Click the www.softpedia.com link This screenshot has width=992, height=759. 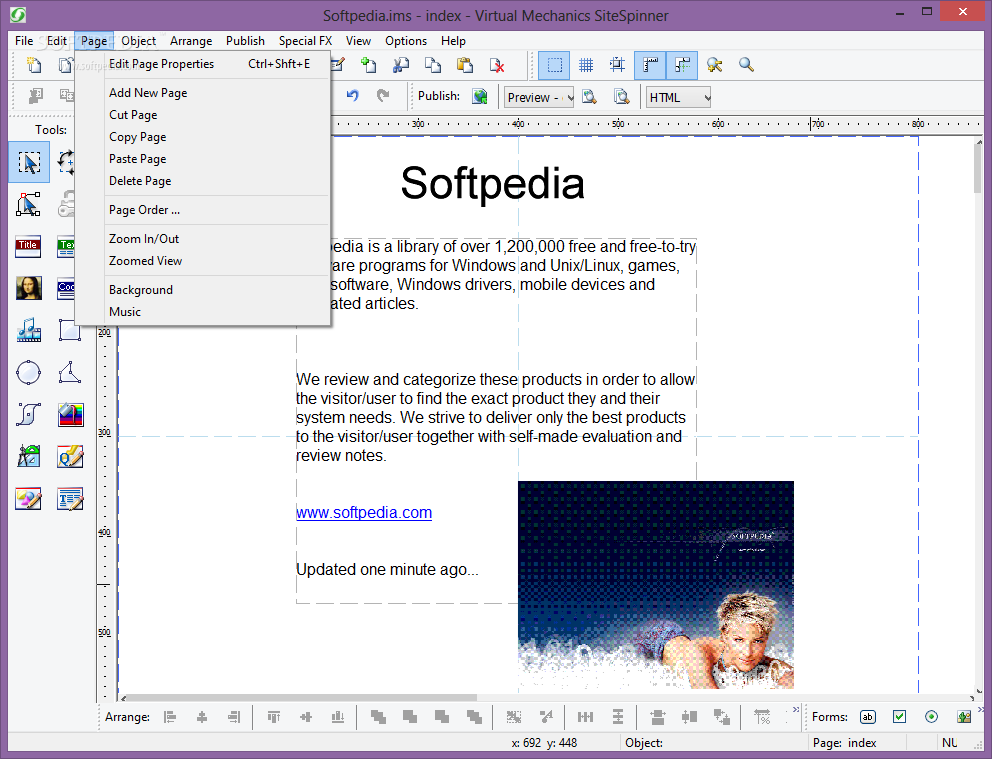[x=364, y=512]
